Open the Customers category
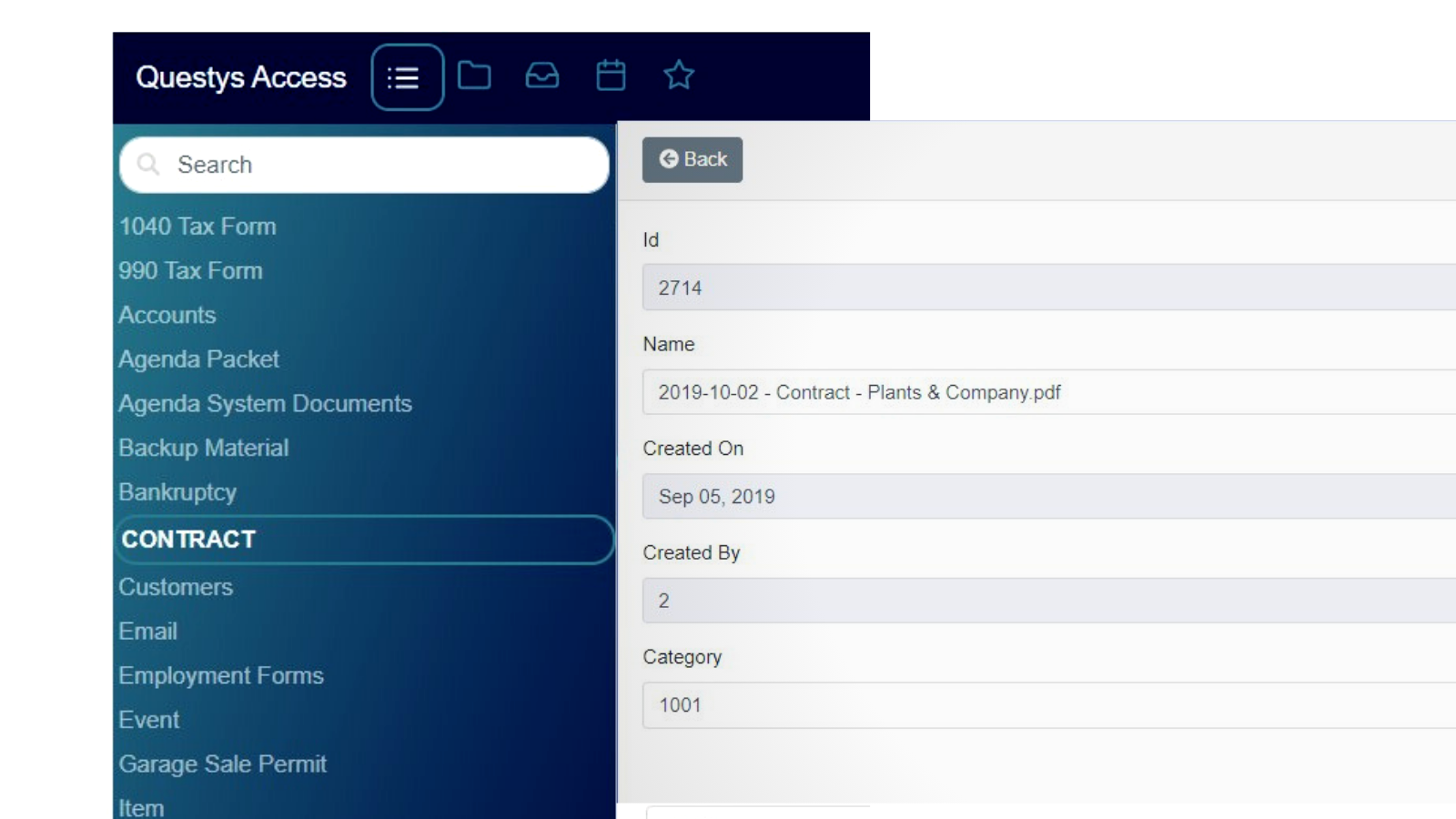This screenshot has height=819, width=1456. (176, 587)
